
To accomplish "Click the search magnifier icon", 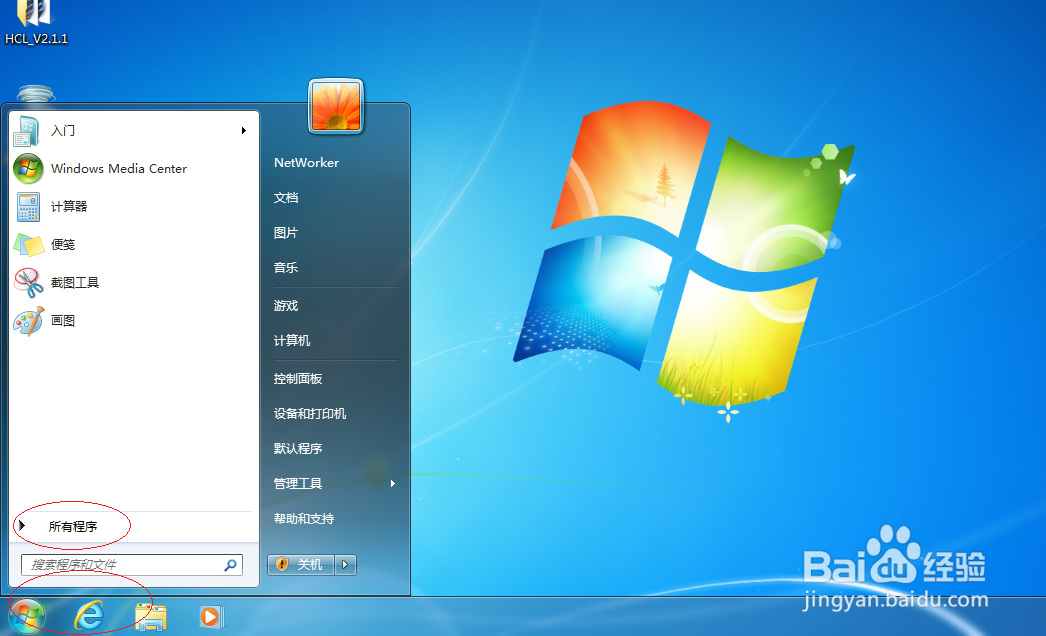I will tap(230, 565).
